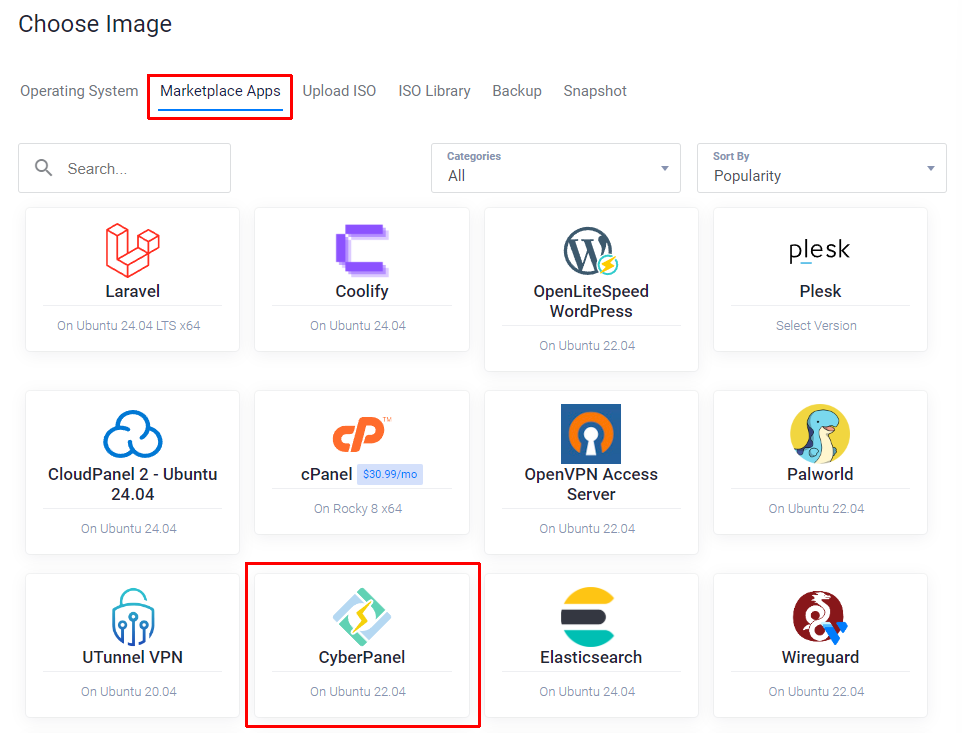Click the Wireguard app title

point(820,657)
